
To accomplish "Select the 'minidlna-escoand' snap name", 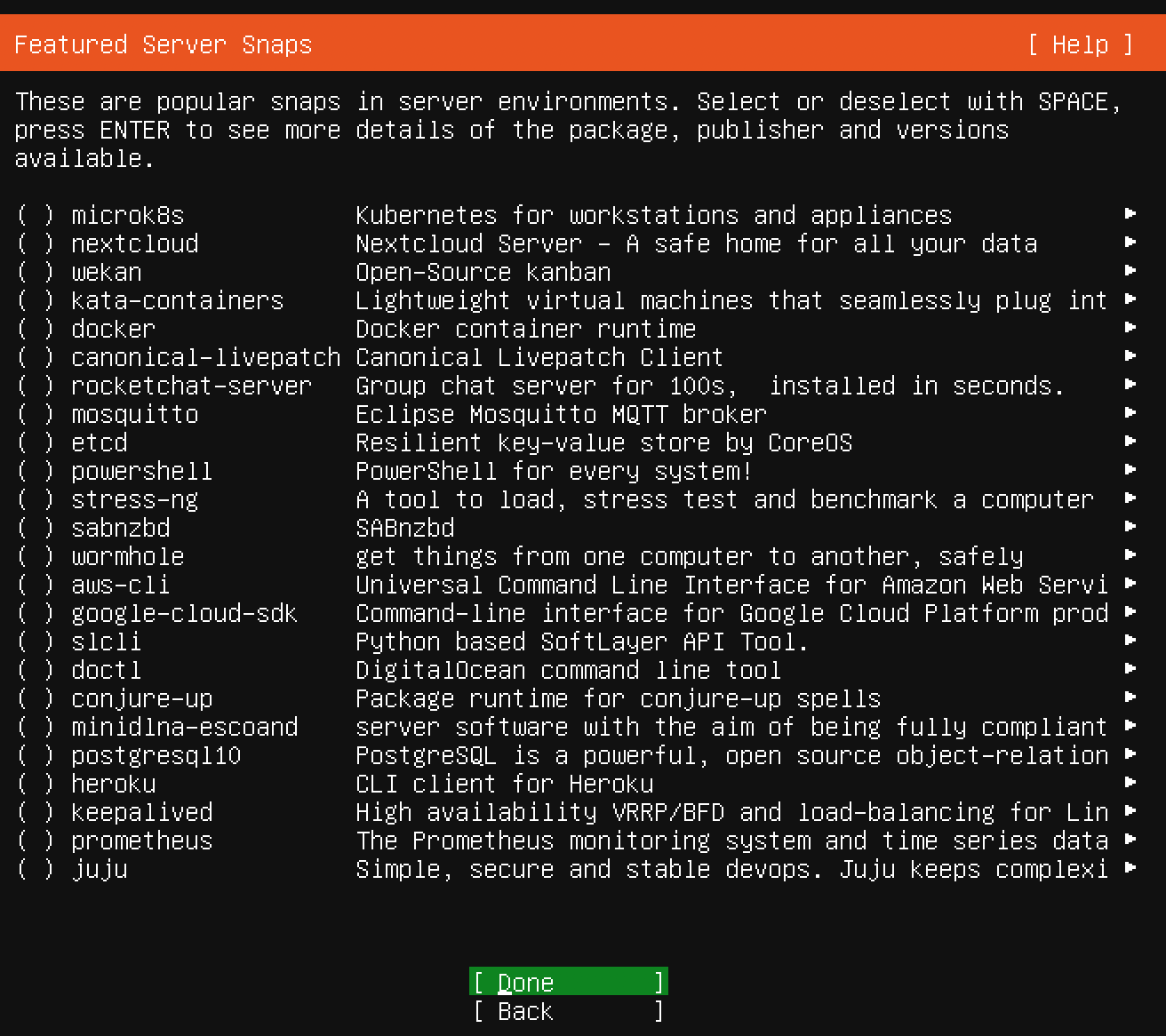I will point(184,727).
